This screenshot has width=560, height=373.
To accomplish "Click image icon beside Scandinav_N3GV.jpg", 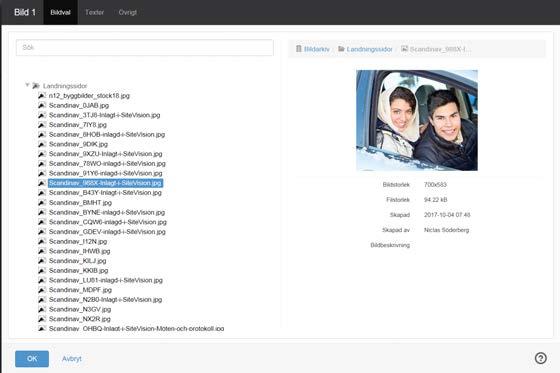I will [42, 309].
